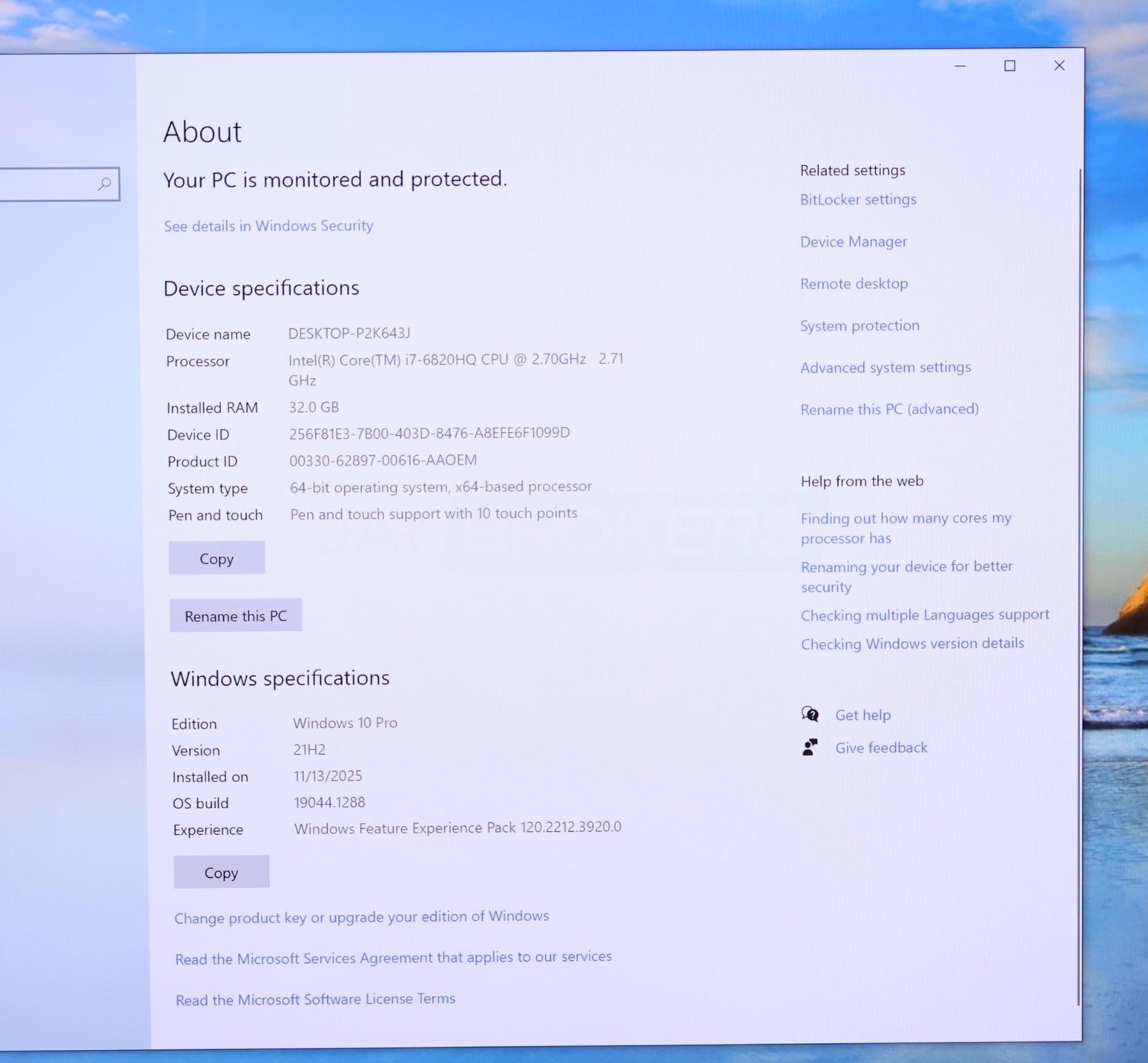This screenshot has height=1063, width=1148.
Task: Copy the Windows specifications
Action: [x=221, y=872]
